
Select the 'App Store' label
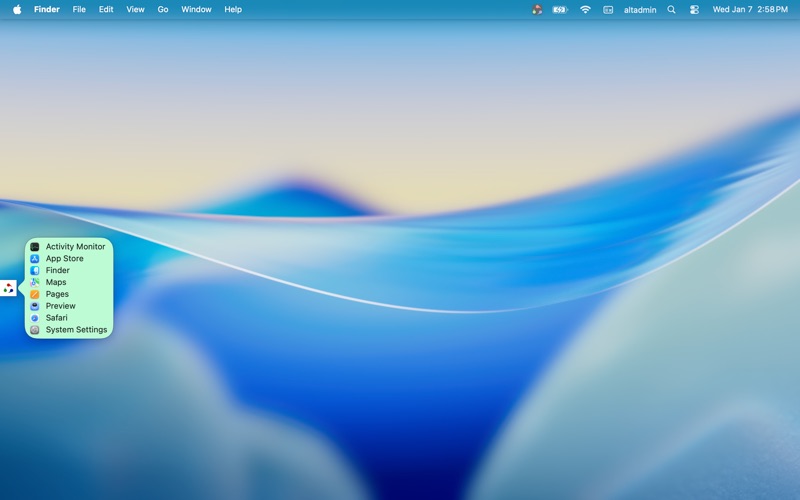(65, 259)
